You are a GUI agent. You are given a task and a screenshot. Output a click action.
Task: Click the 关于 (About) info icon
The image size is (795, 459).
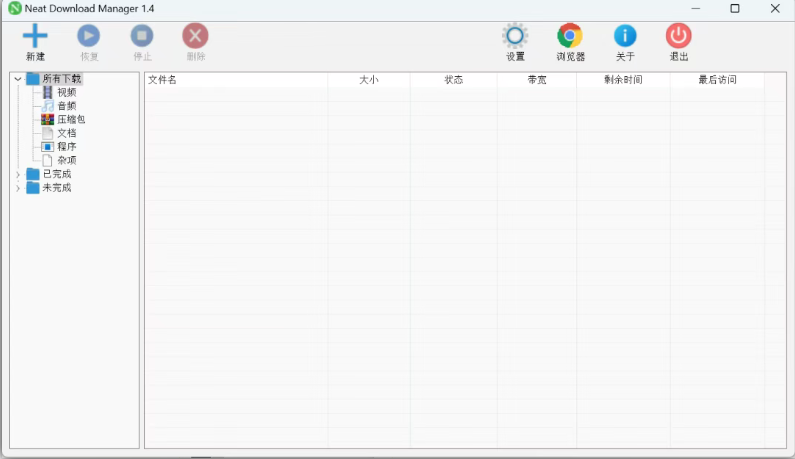pos(625,37)
